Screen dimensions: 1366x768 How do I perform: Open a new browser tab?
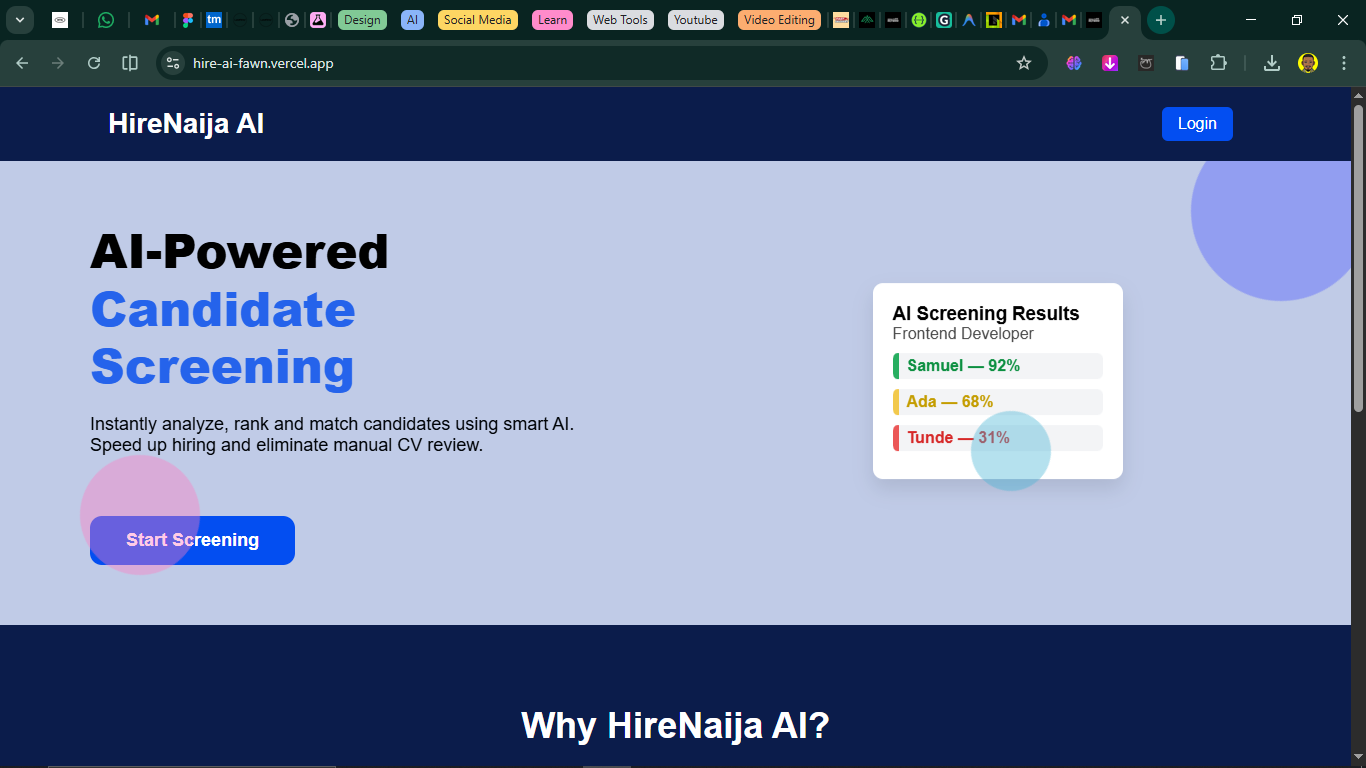coord(1161,20)
